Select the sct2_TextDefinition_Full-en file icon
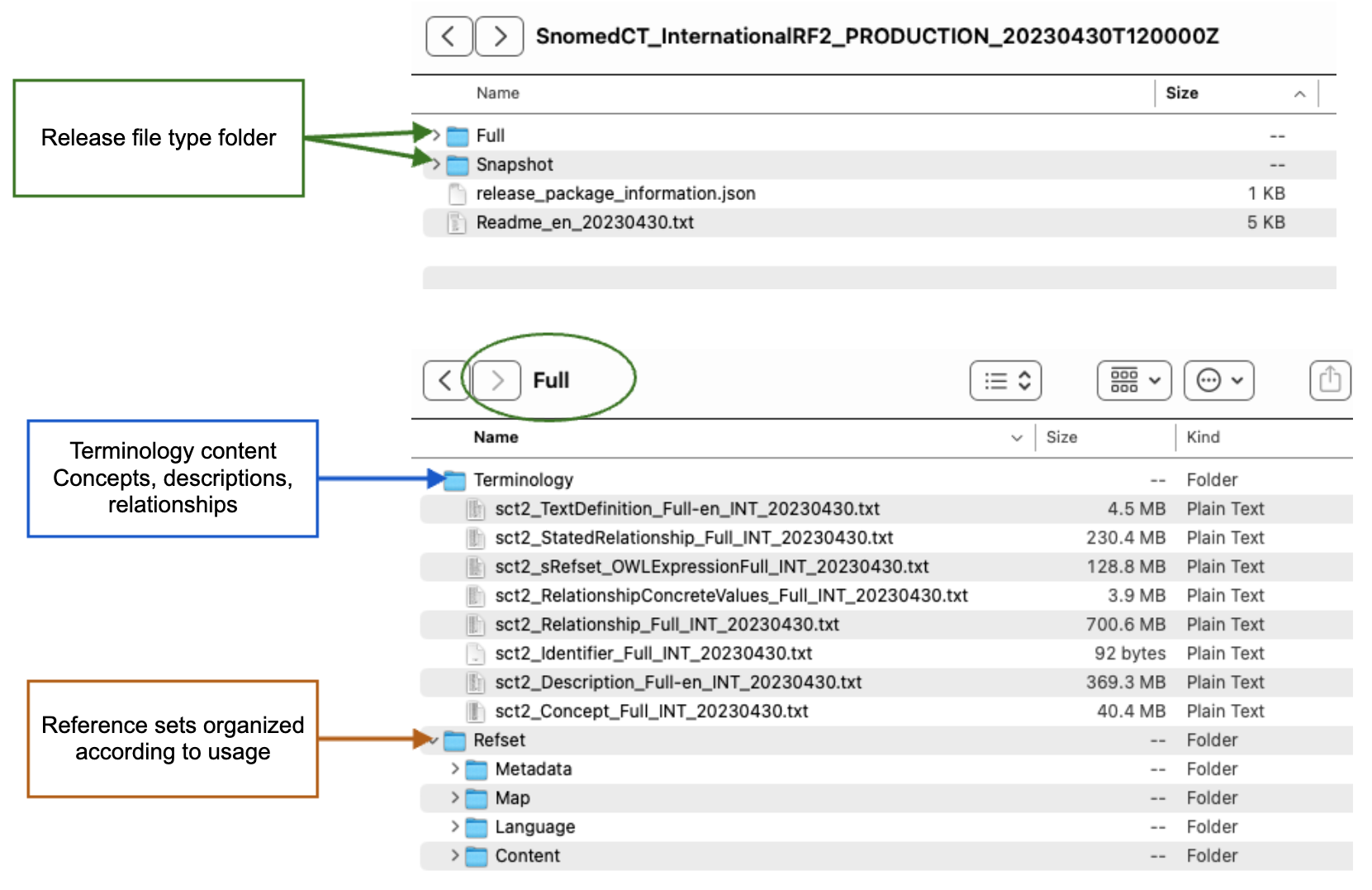The width and height of the screenshot is (1372, 890). (x=476, y=509)
